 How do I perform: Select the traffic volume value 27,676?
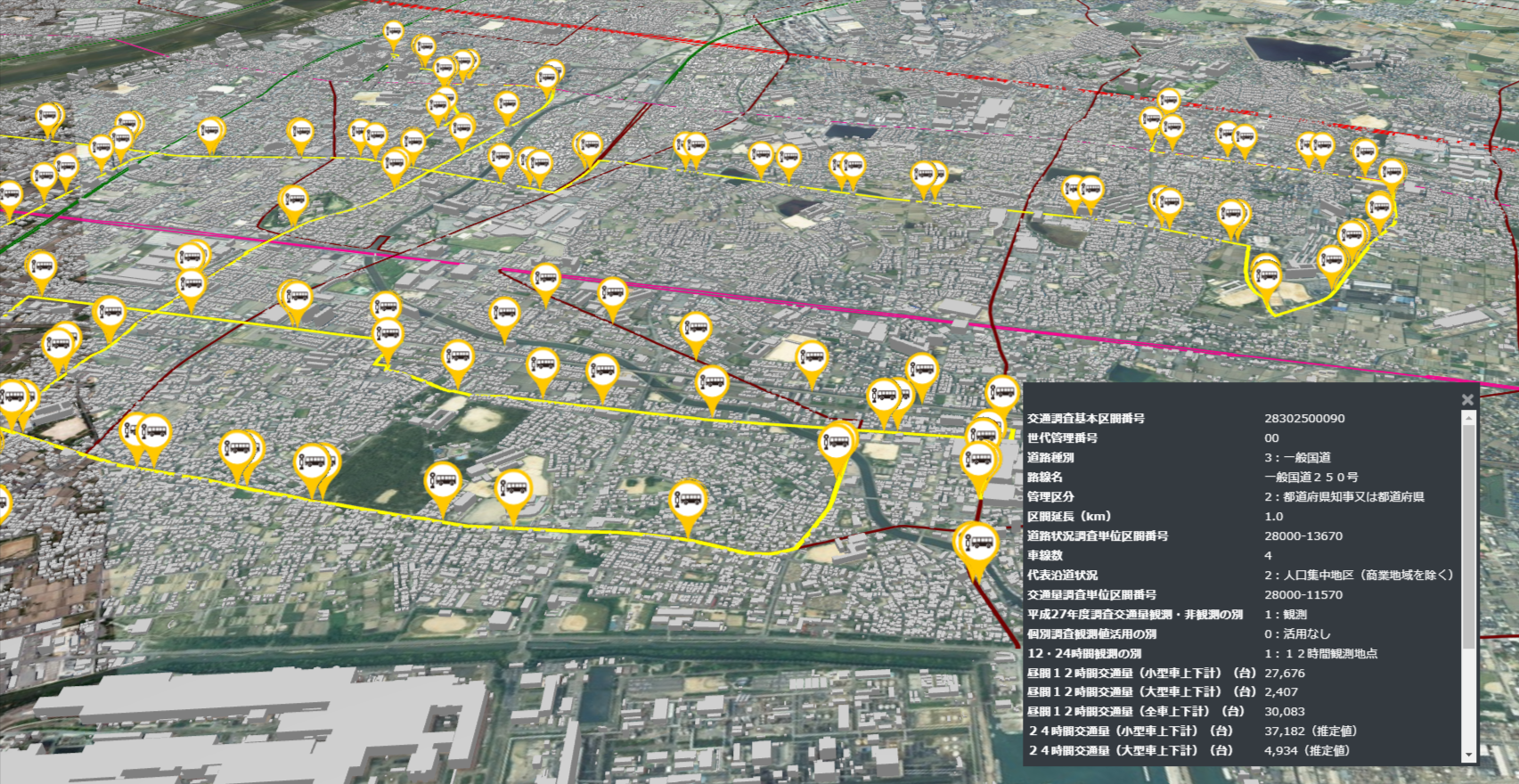[1285, 673]
